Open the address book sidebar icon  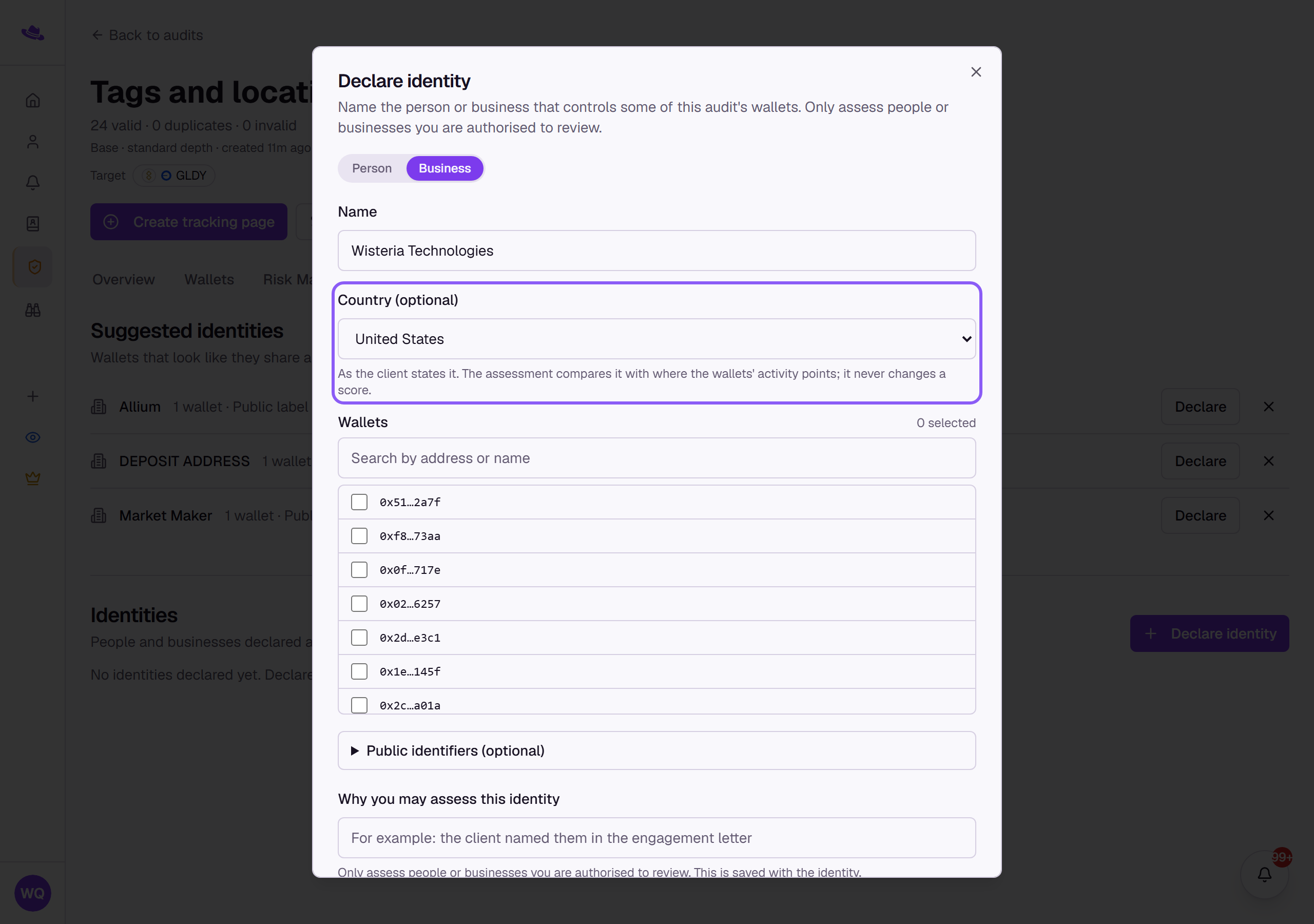tap(33, 224)
